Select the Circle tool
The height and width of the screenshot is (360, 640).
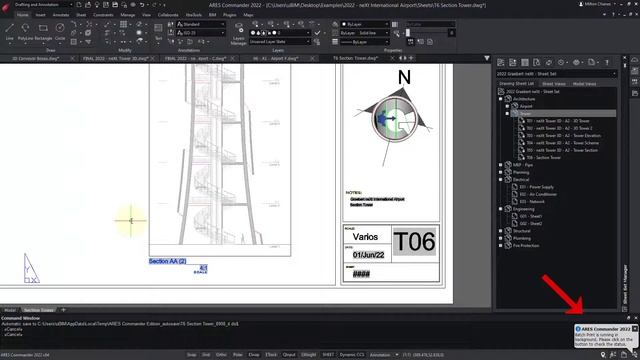[x=60, y=31]
